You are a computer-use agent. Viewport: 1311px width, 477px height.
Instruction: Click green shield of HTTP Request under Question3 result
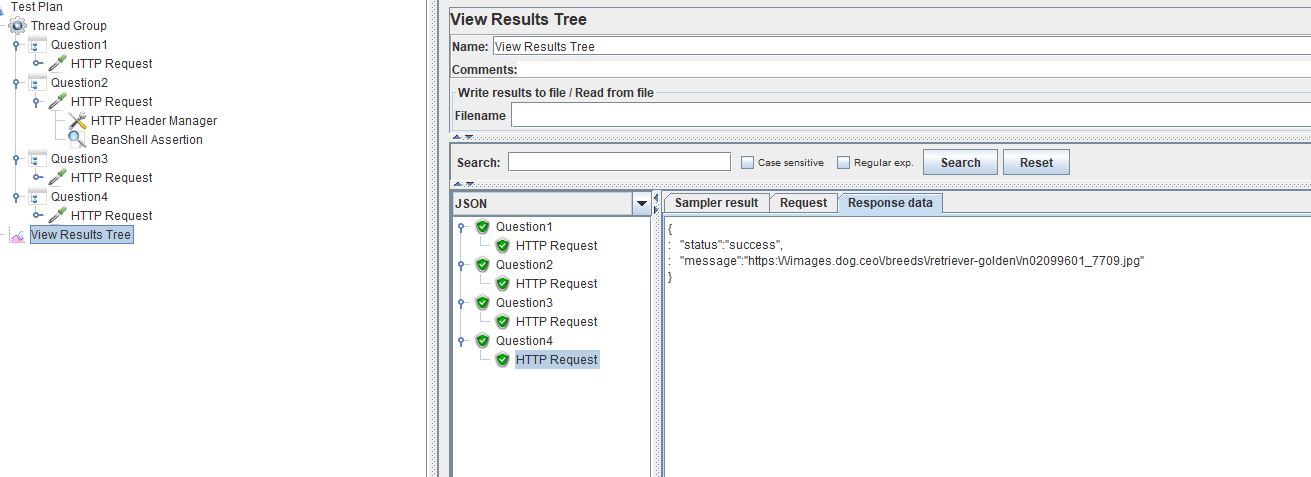502,322
